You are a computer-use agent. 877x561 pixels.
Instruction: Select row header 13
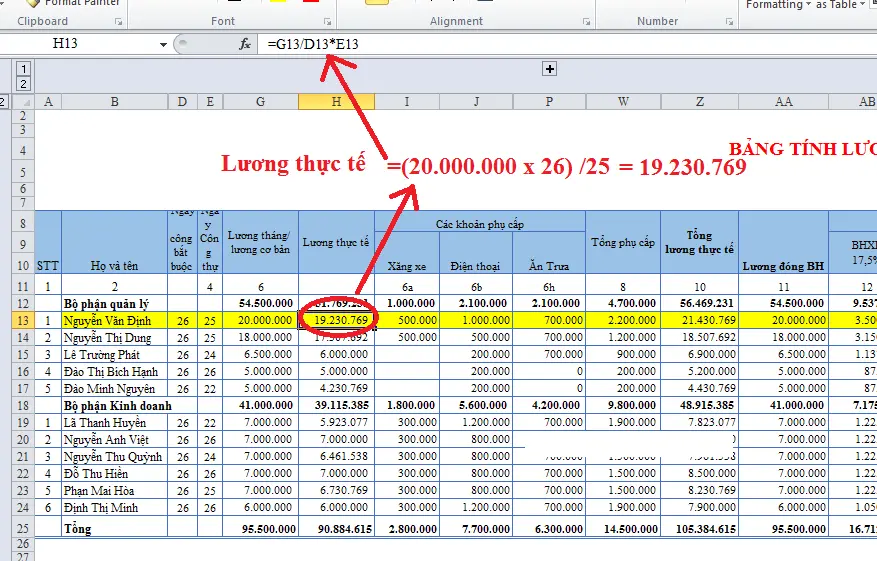click(x=23, y=320)
